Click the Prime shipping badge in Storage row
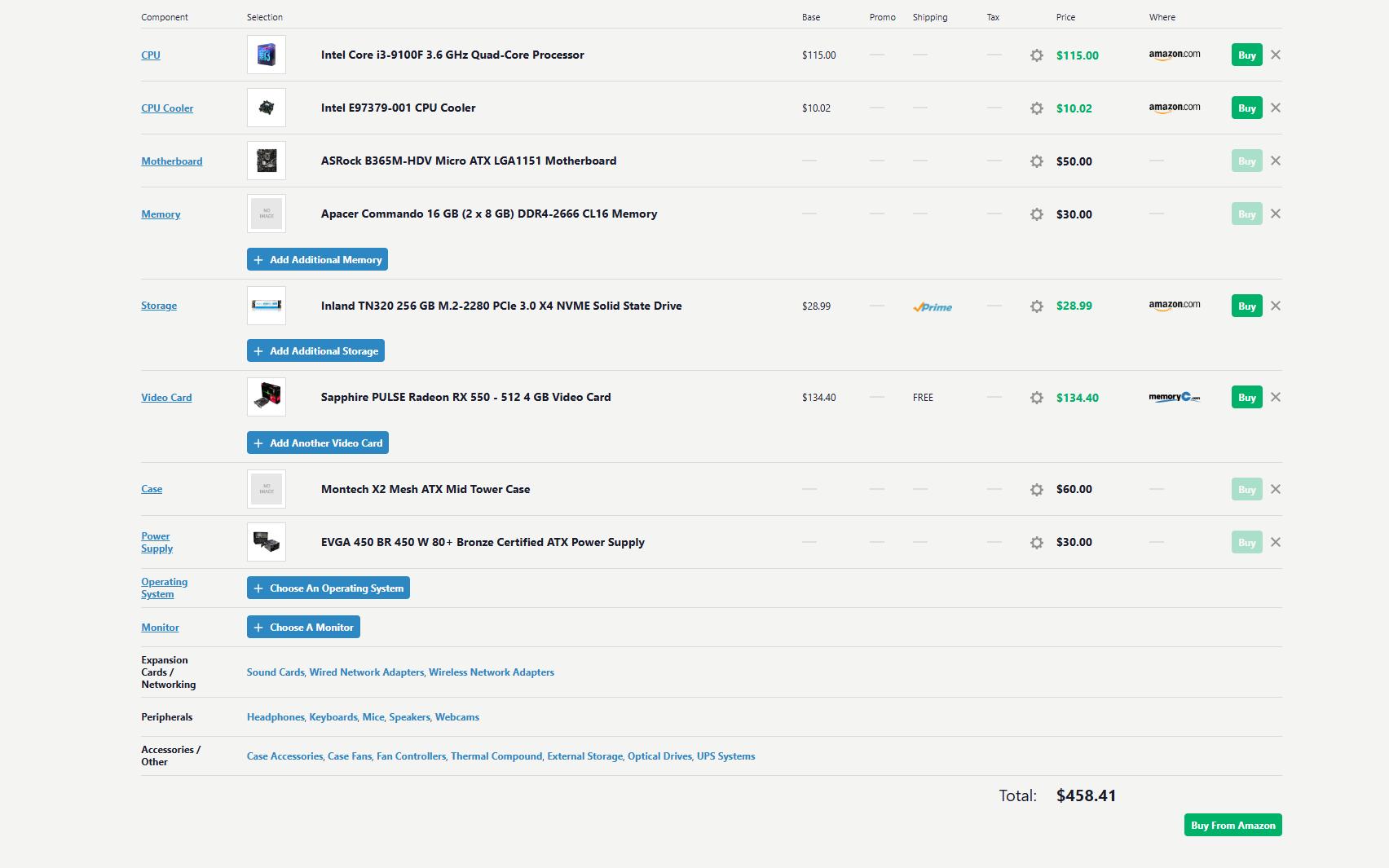The height and width of the screenshot is (868, 1389). [x=933, y=307]
